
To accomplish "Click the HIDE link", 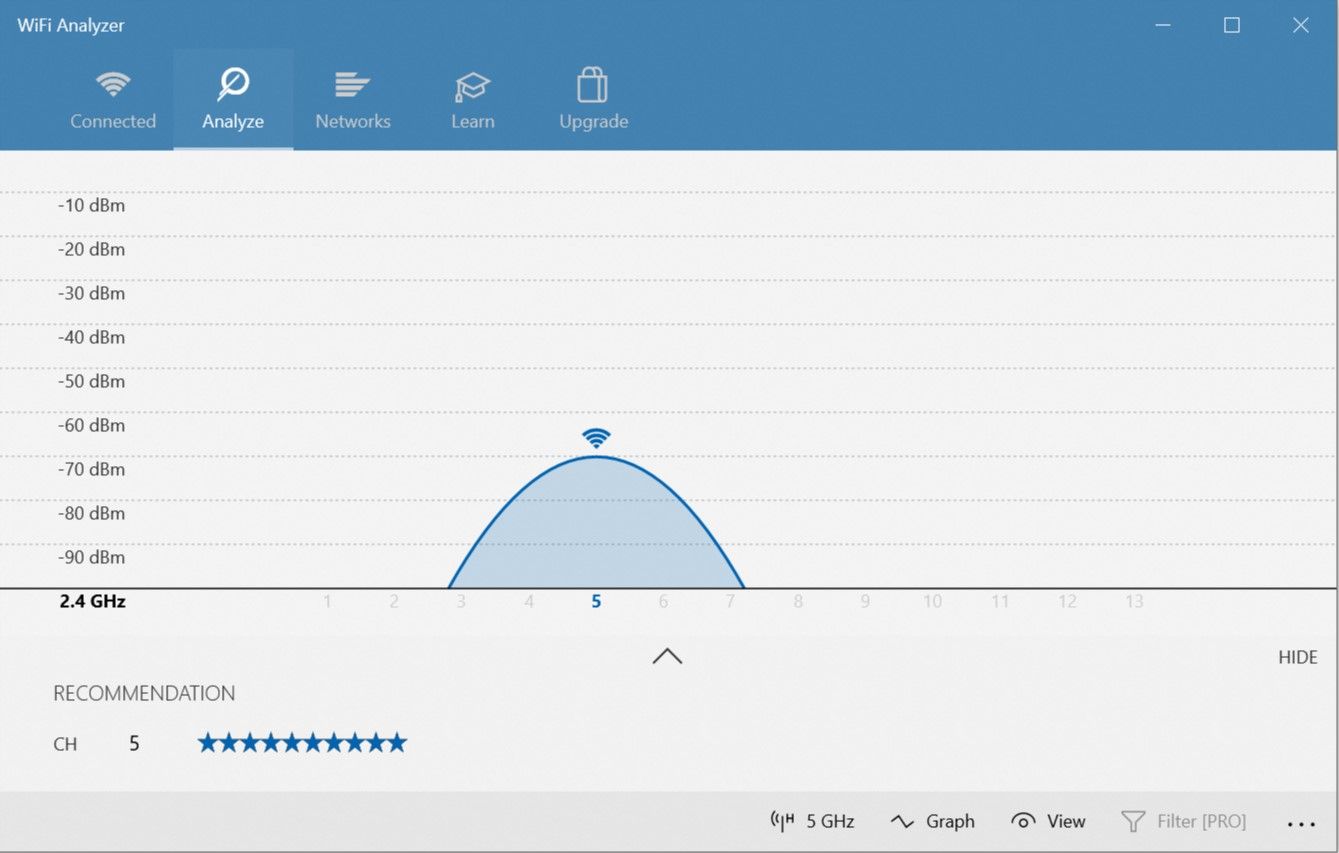I will click(1297, 656).
